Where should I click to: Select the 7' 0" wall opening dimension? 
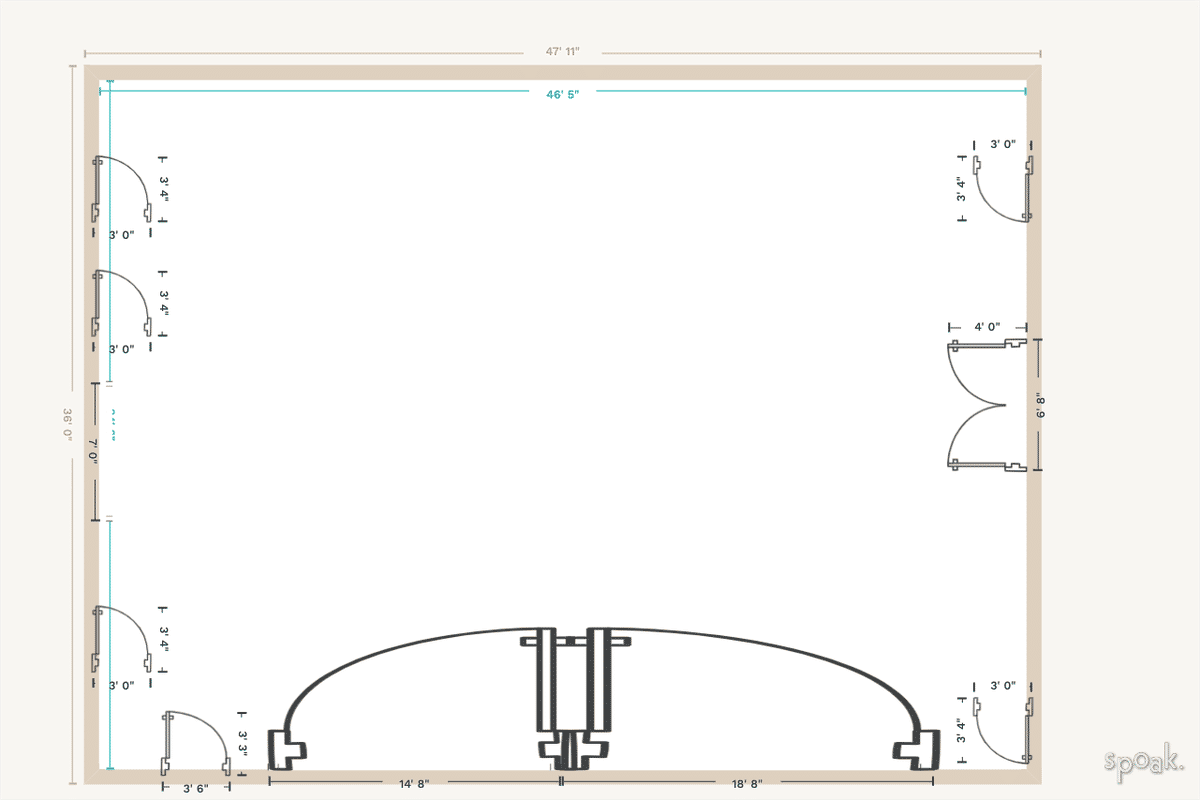pos(93,451)
